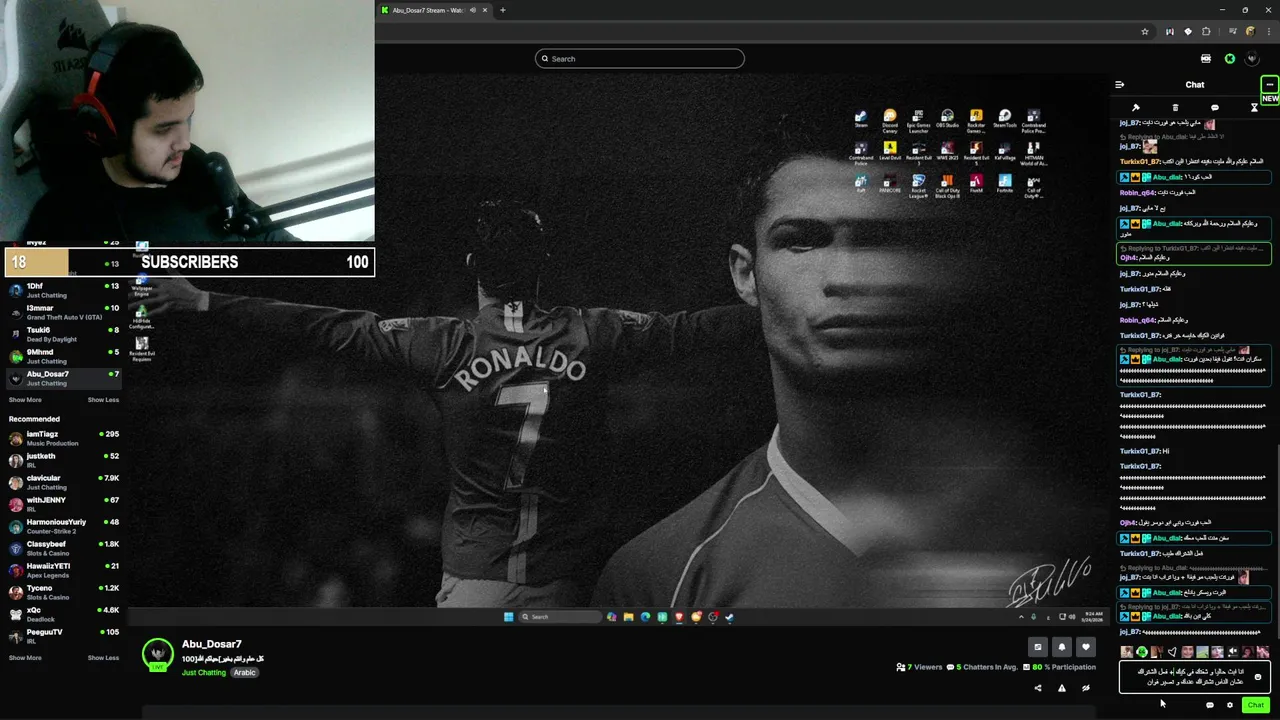Open the profile avatar menu in header

click(x=1252, y=59)
